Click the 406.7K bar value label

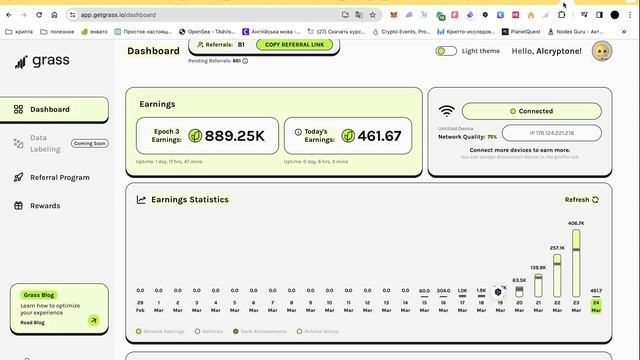click(x=576, y=223)
